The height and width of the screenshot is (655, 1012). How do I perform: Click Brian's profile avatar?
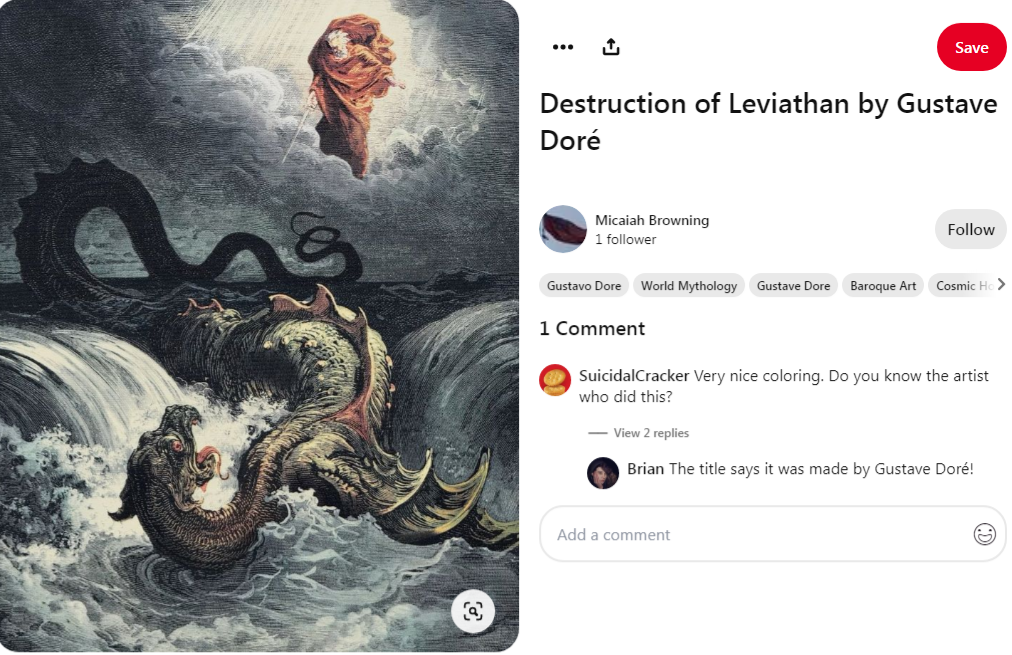pyautogui.click(x=603, y=473)
